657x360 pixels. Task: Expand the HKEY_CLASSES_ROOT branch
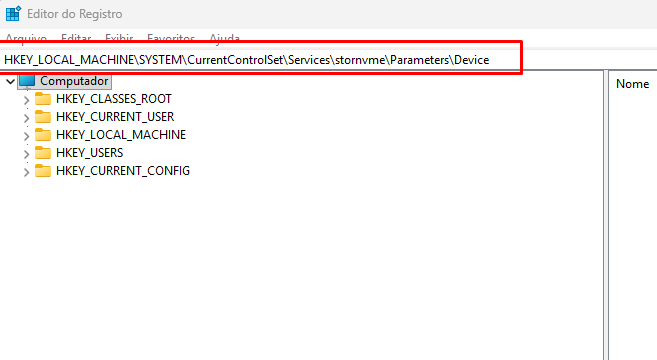tap(26, 100)
